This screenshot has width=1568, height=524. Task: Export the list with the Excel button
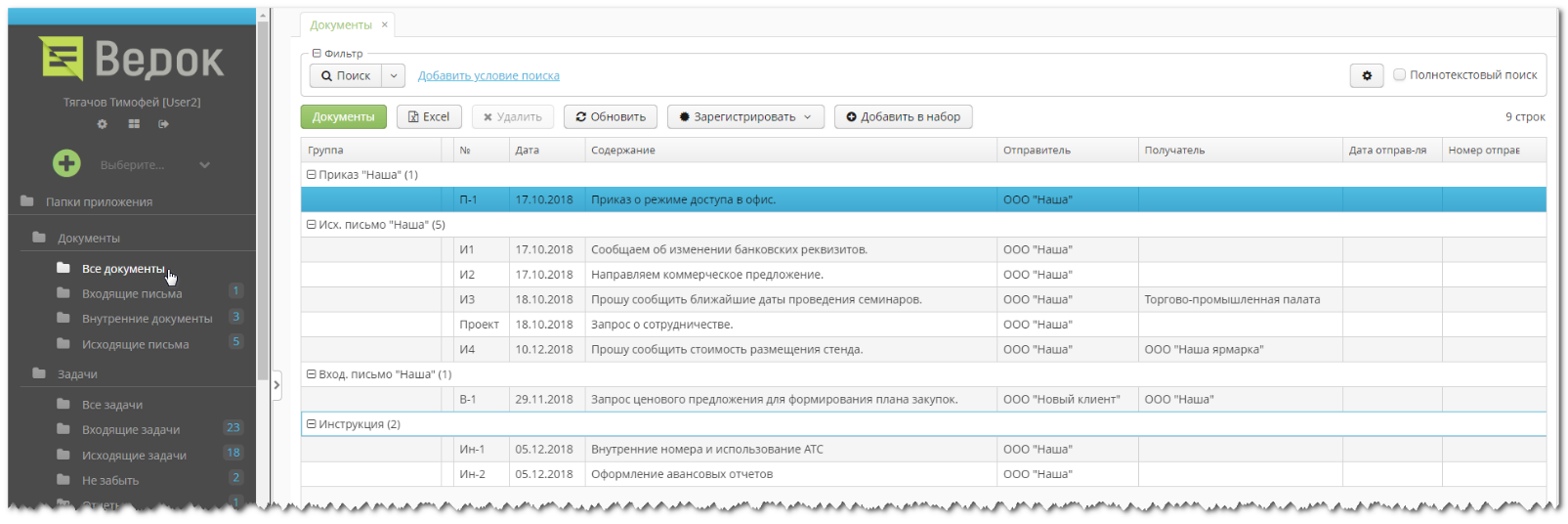(428, 117)
